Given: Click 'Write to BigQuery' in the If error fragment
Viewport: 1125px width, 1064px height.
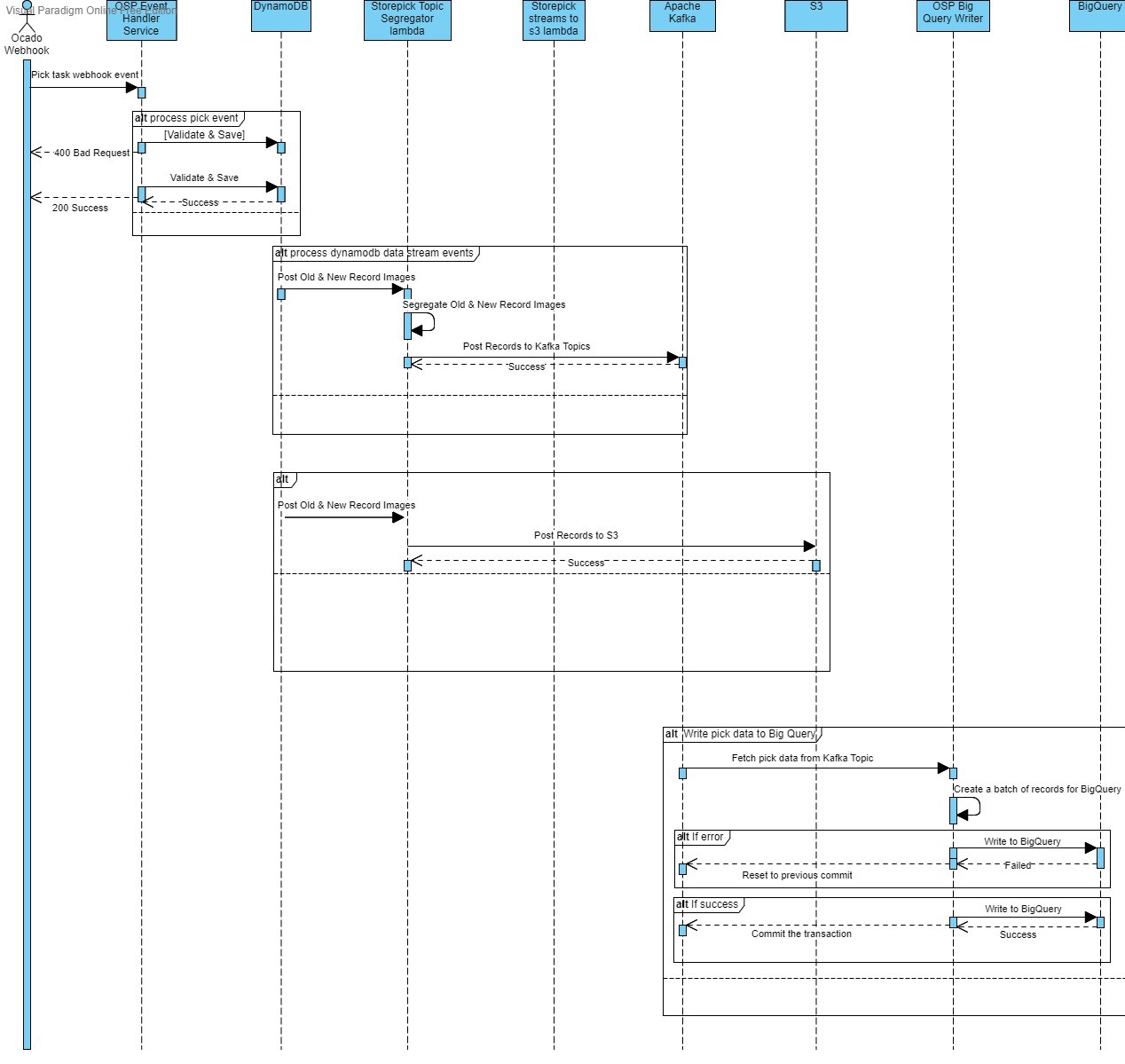Looking at the screenshot, I should tap(1022, 841).
